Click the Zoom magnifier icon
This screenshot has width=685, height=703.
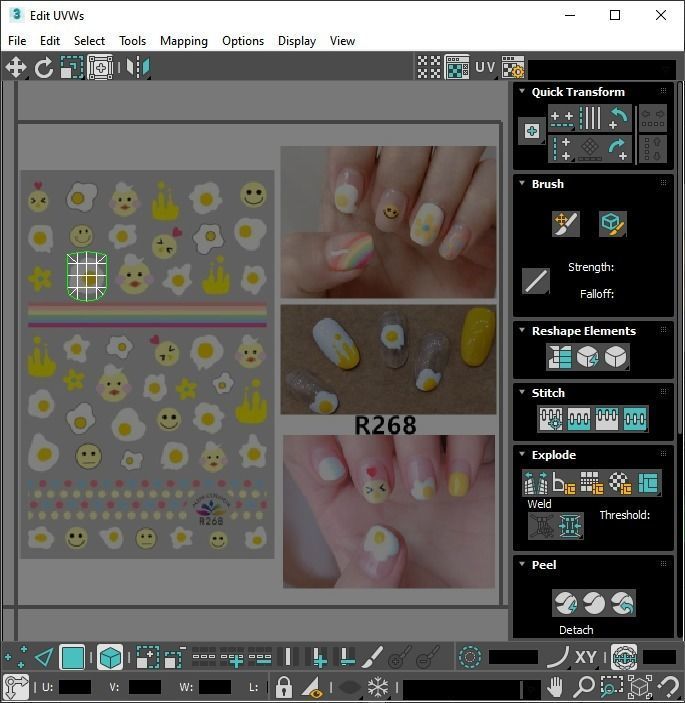point(583,686)
